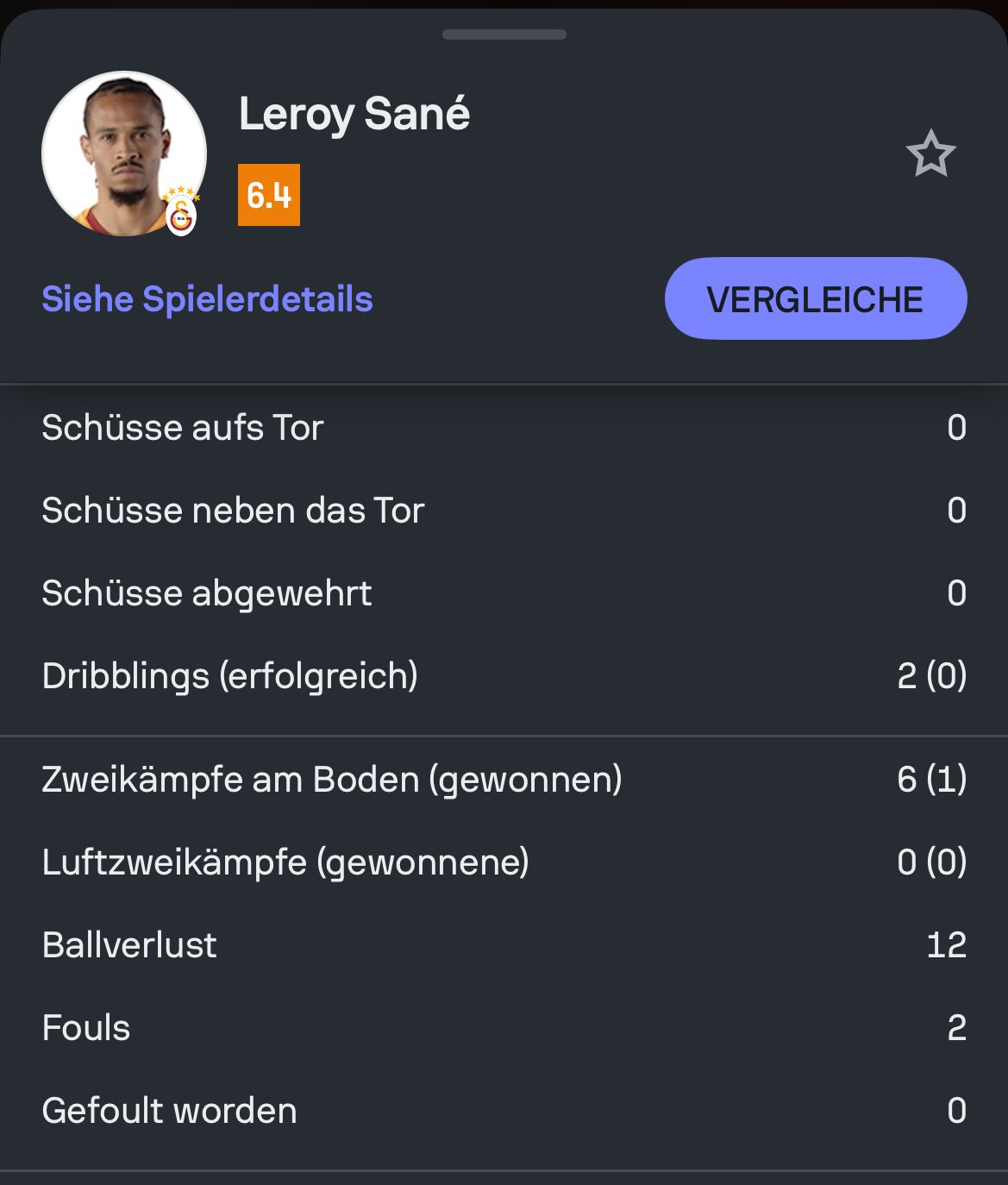This screenshot has height=1185, width=1008.
Task: Open the Siehe Spielerdetails link
Action: [x=207, y=299]
